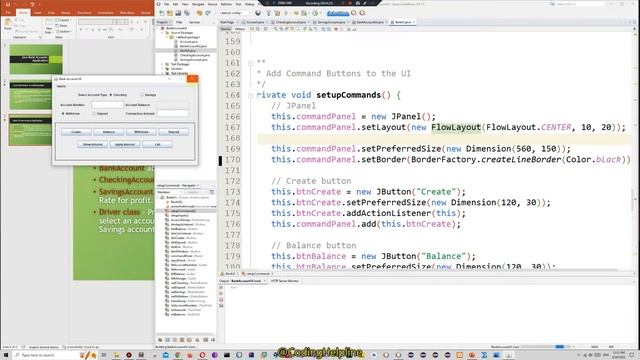Open the NetBeans Navigate menu

tap(198, 4)
